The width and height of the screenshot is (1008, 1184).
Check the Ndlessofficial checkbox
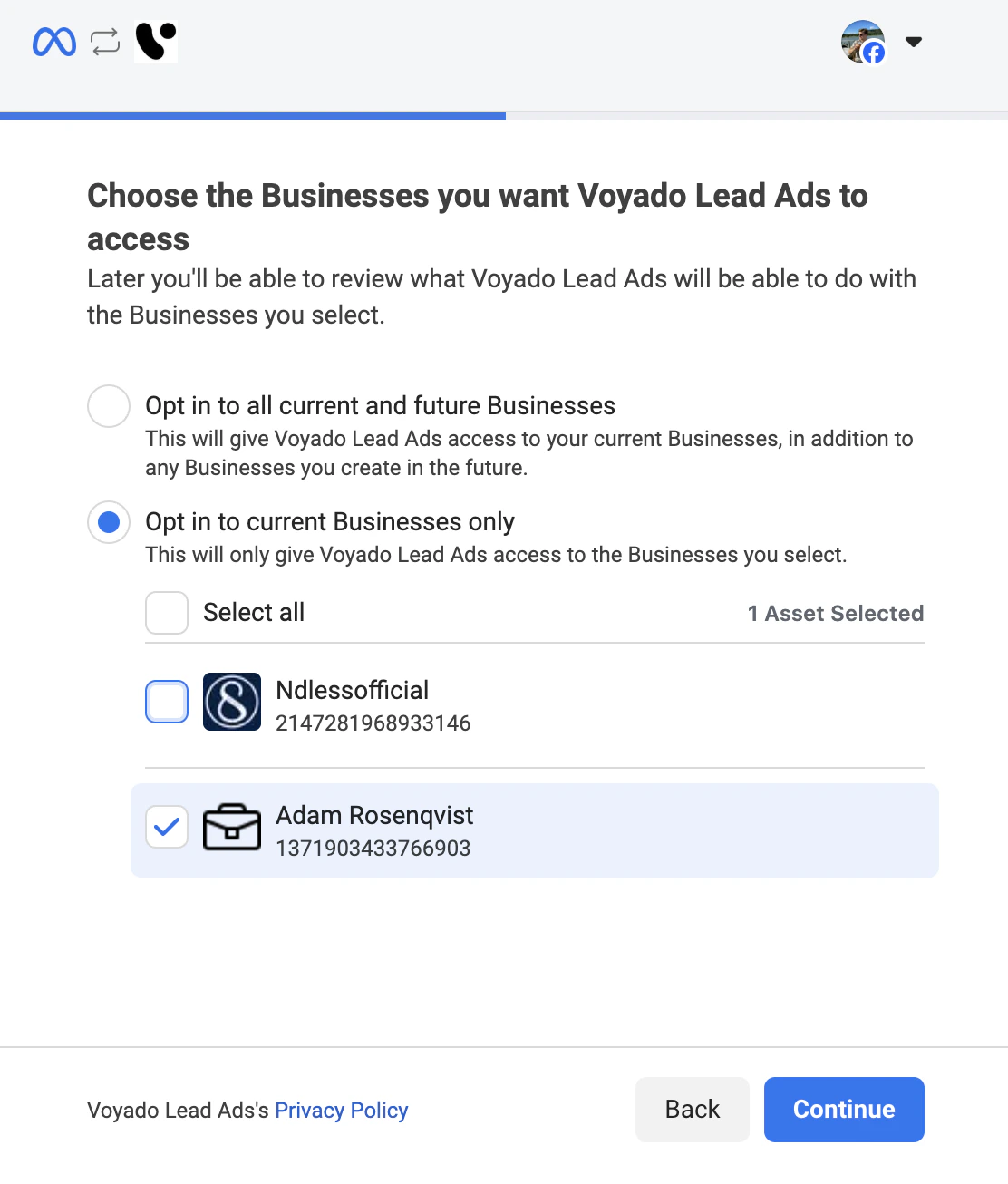coord(166,702)
